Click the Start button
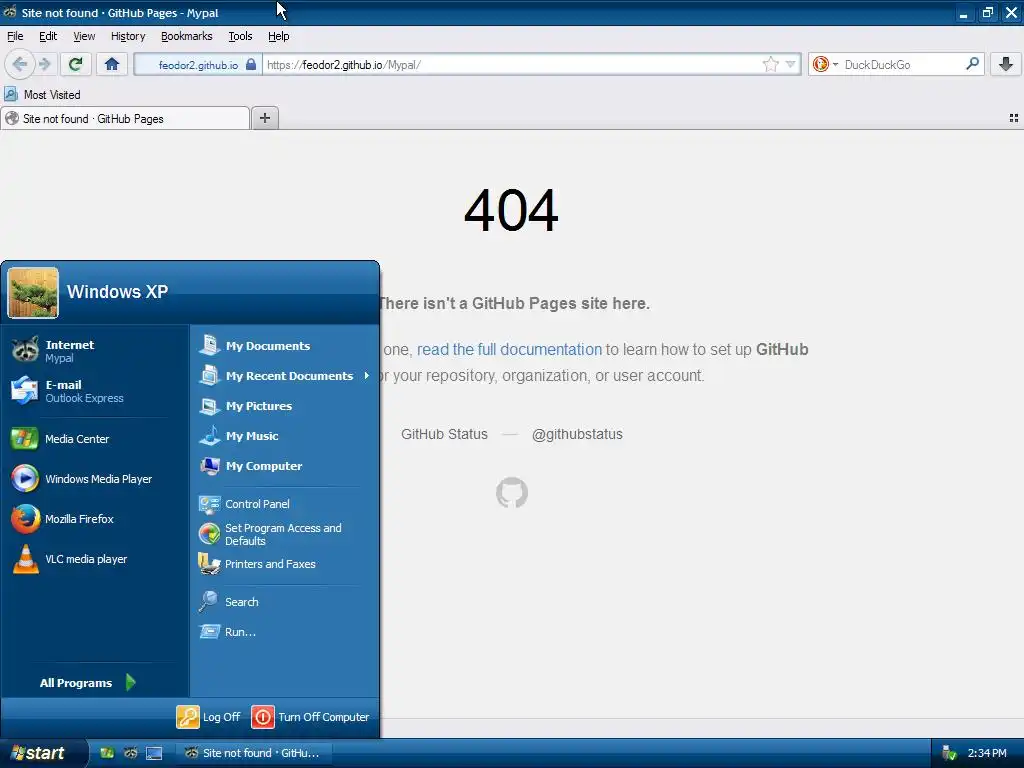The width and height of the screenshot is (1024, 768). pyautogui.click(x=42, y=753)
